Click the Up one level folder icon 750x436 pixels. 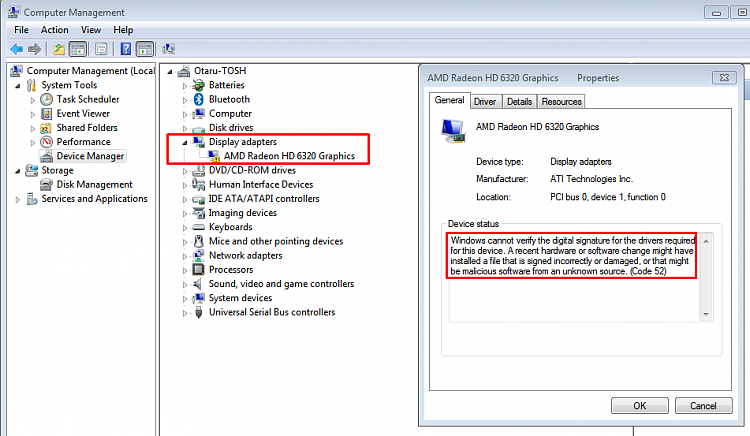(x=59, y=49)
